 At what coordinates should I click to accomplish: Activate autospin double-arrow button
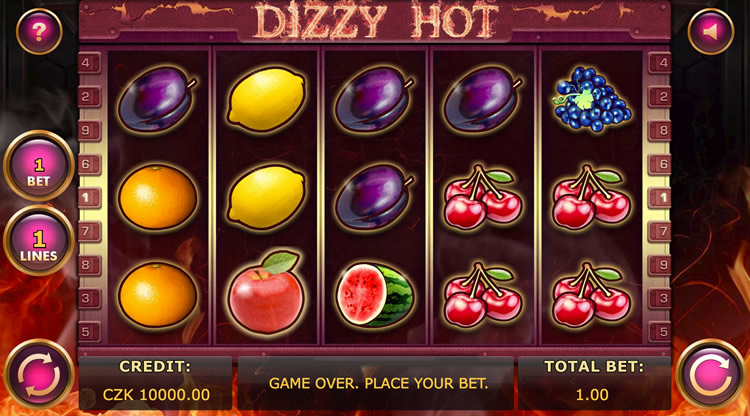(x=39, y=374)
